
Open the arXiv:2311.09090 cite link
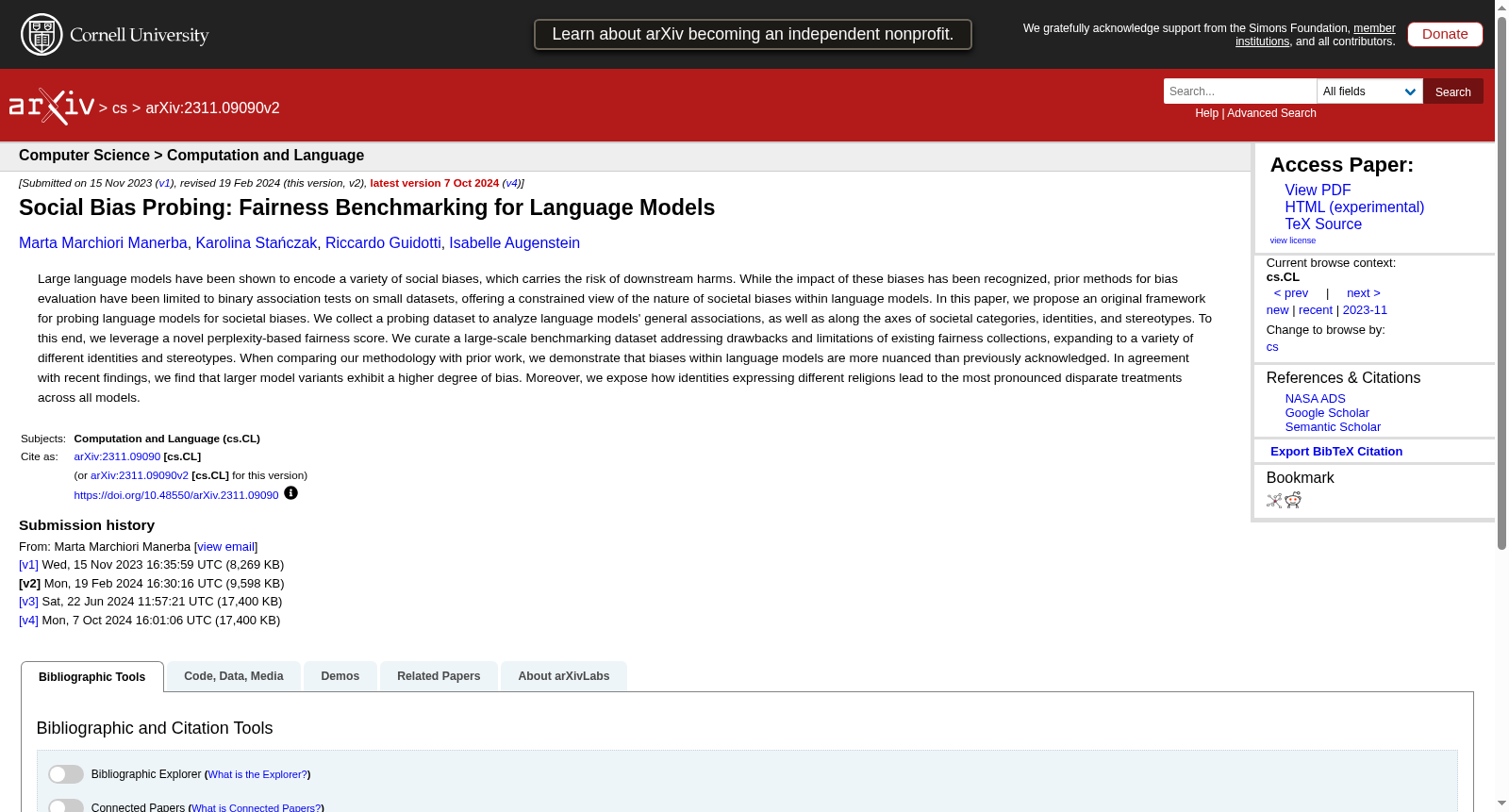click(x=117, y=456)
